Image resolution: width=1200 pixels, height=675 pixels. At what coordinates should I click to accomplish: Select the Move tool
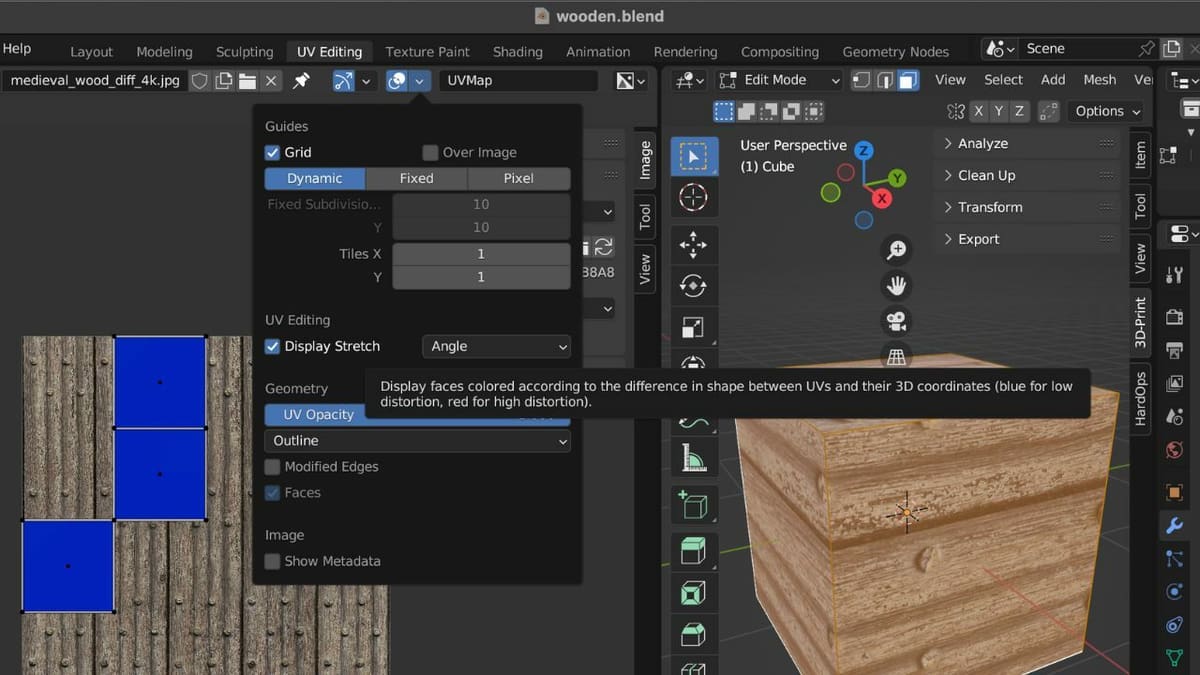click(693, 245)
